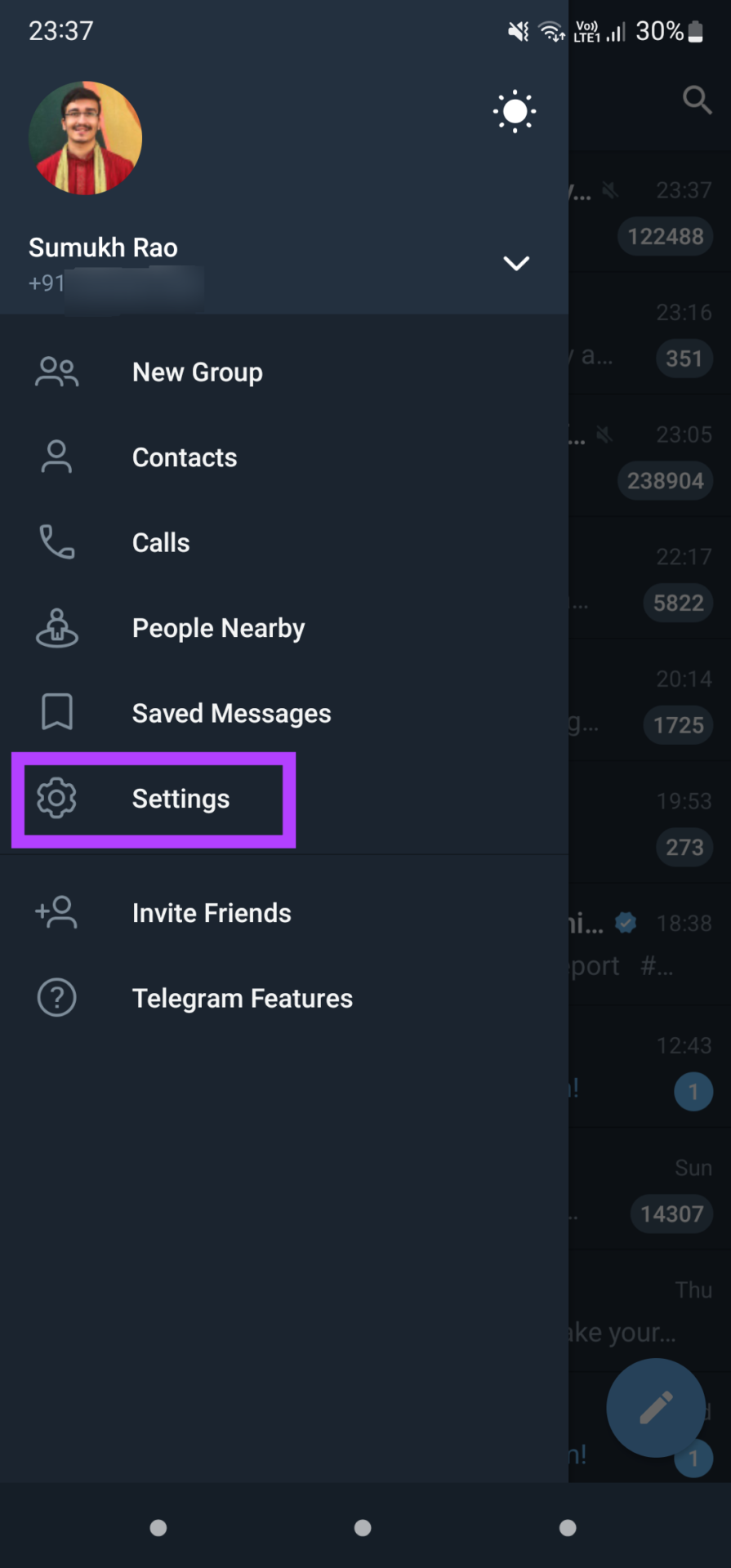Tap the Invite Friends label
The width and height of the screenshot is (731, 1568).
point(212,913)
